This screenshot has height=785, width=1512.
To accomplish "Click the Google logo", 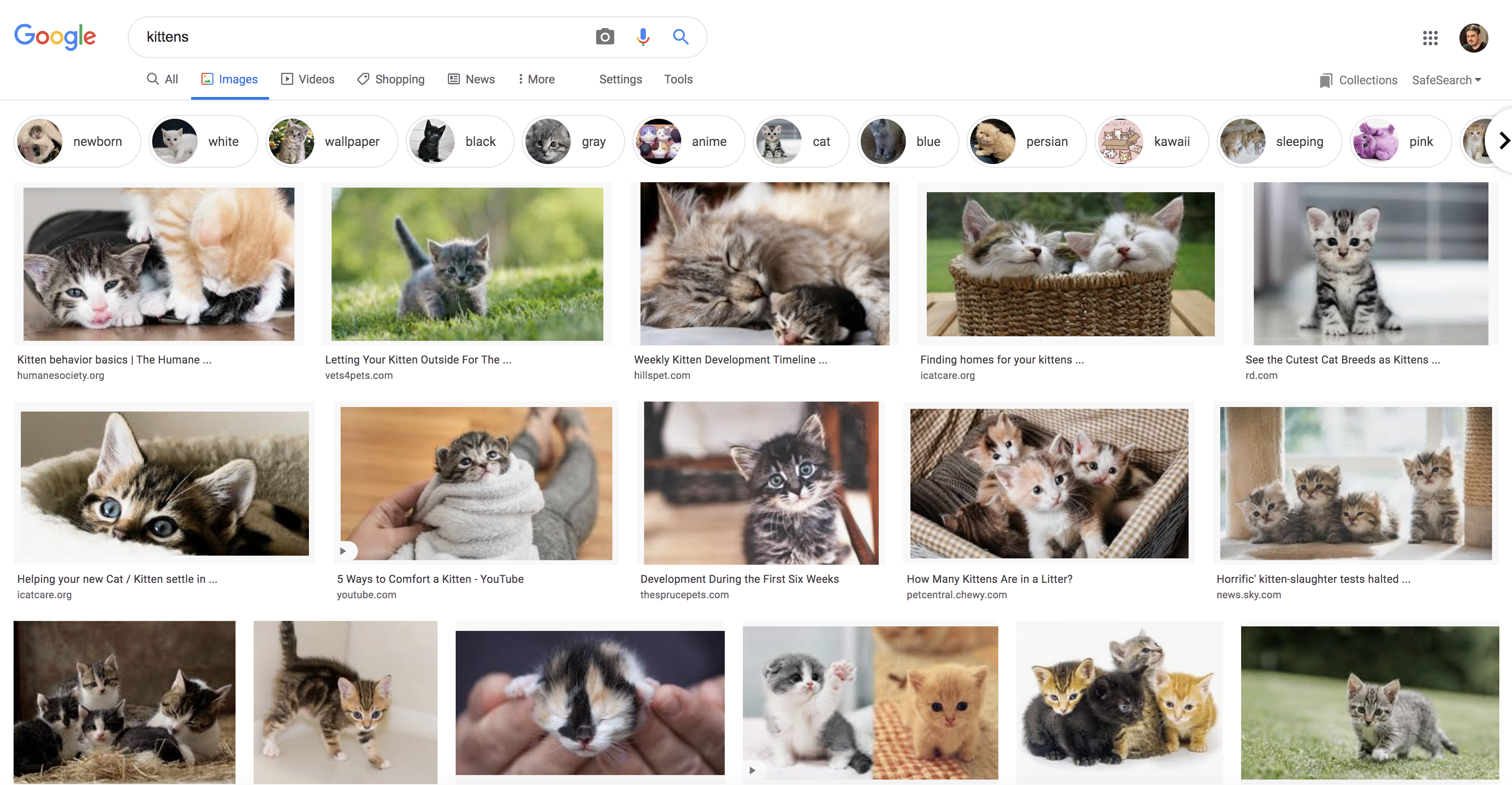I will 55,37.
